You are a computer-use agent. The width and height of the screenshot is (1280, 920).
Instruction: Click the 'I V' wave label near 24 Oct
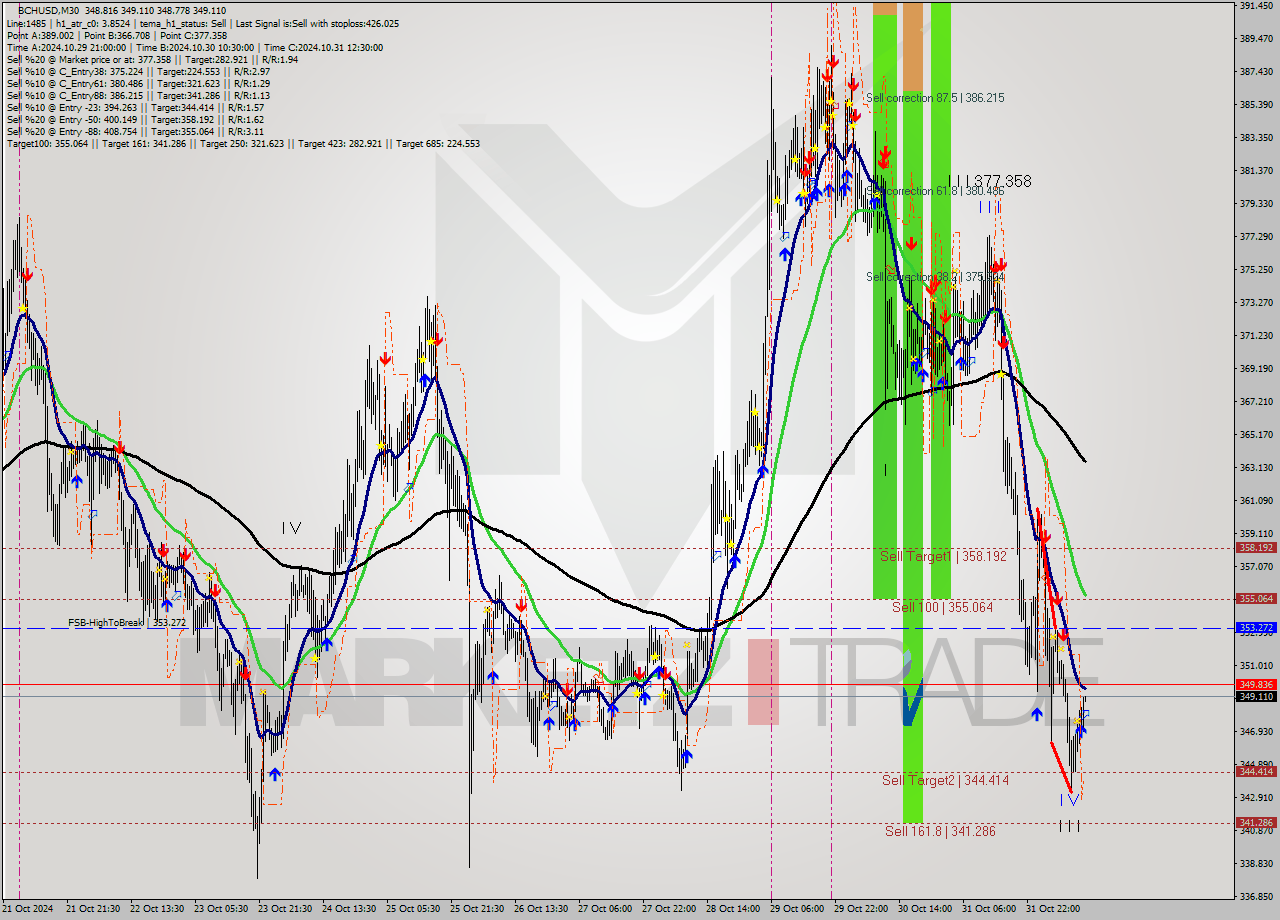tap(291, 527)
